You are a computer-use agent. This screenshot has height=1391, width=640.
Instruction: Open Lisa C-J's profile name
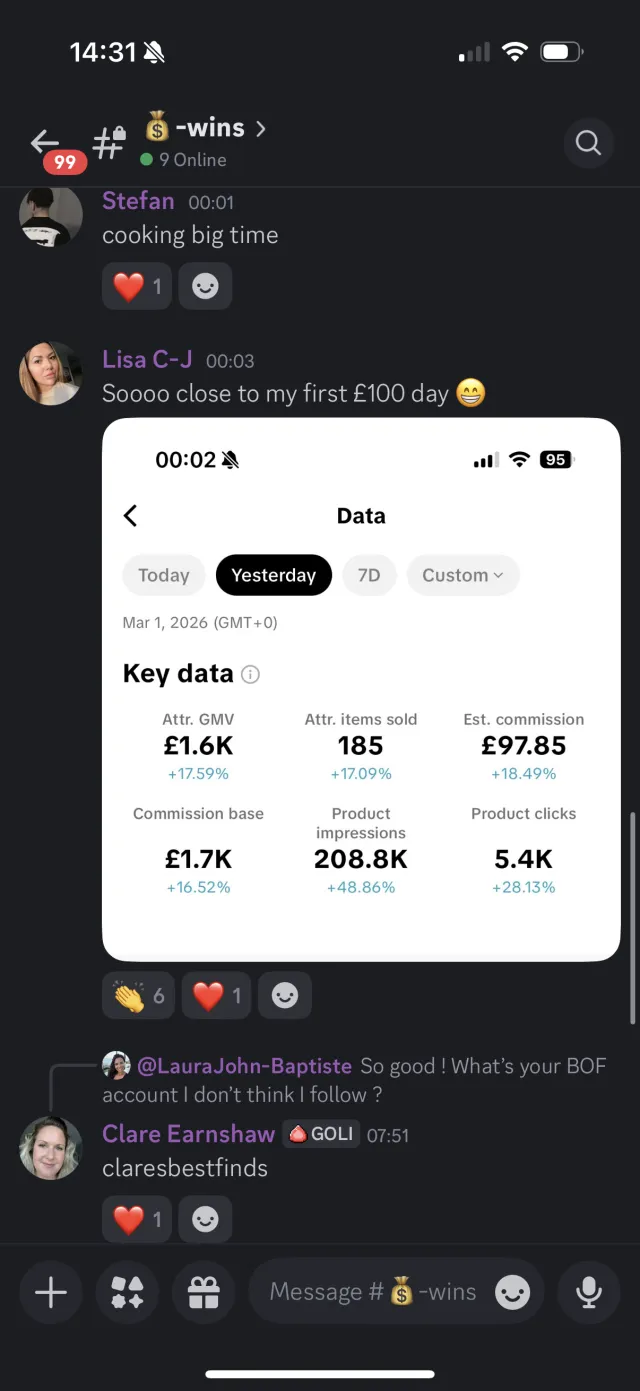147,359
